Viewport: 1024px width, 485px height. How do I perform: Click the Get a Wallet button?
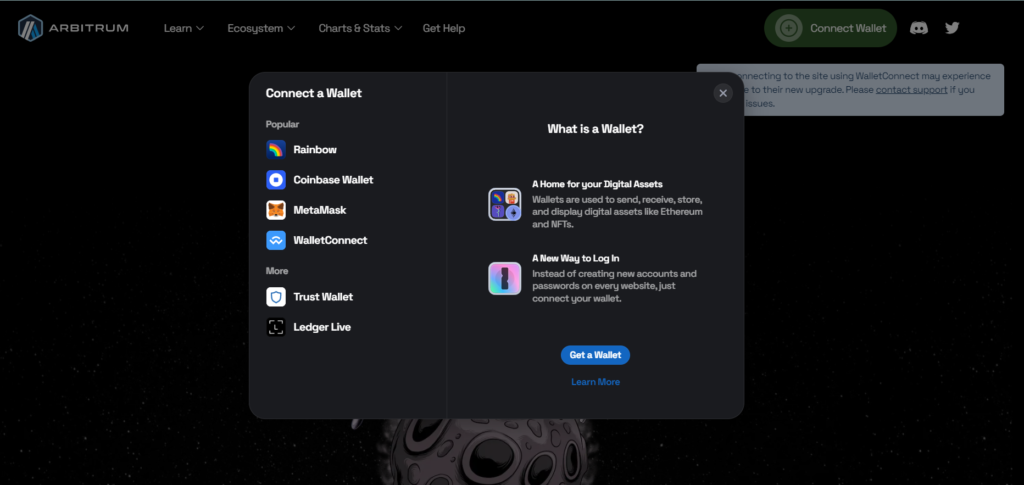click(x=595, y=355)
